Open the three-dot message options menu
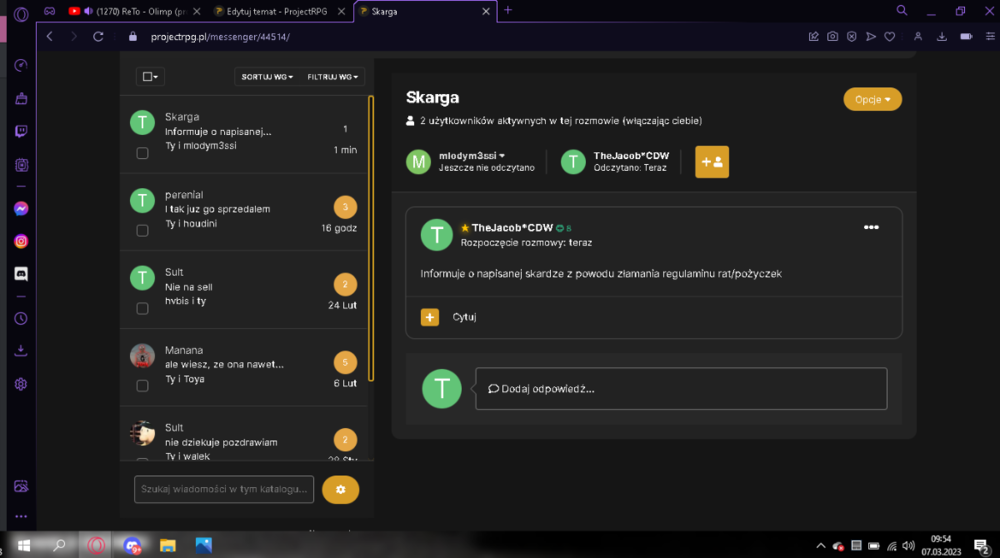Screen dimensions: 1000x558 pyautogui.click(x=871, y=227)
